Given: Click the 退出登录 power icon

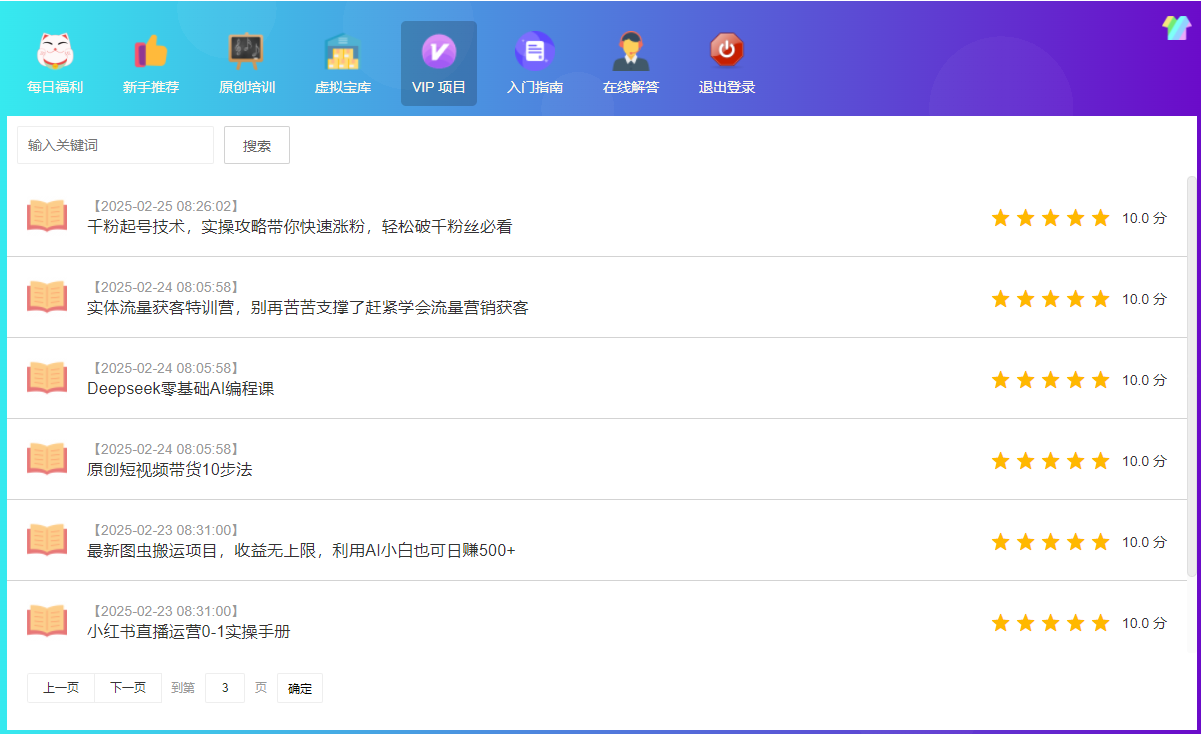Looking at the screenshot, I should [727, 50].
